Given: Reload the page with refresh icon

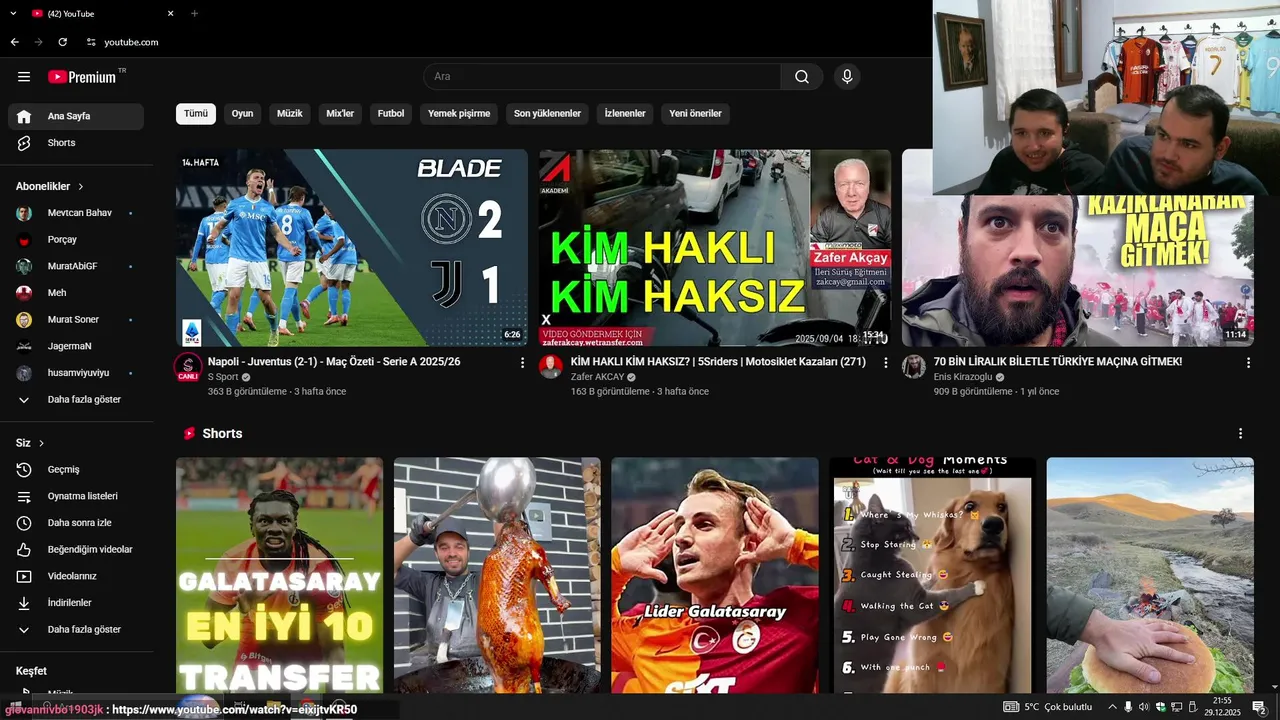Looking at the screenshot, I should 62,42.
